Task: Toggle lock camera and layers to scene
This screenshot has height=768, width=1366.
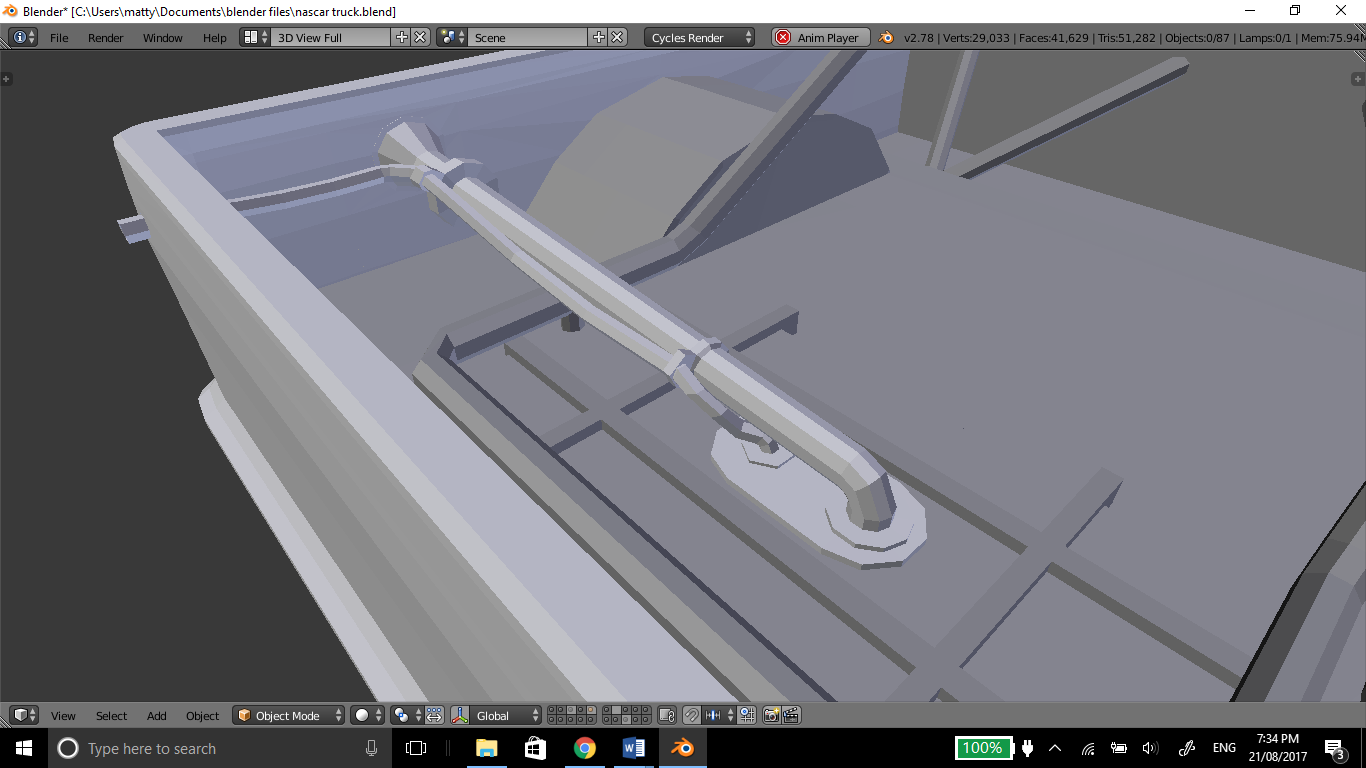Action: 667,715
